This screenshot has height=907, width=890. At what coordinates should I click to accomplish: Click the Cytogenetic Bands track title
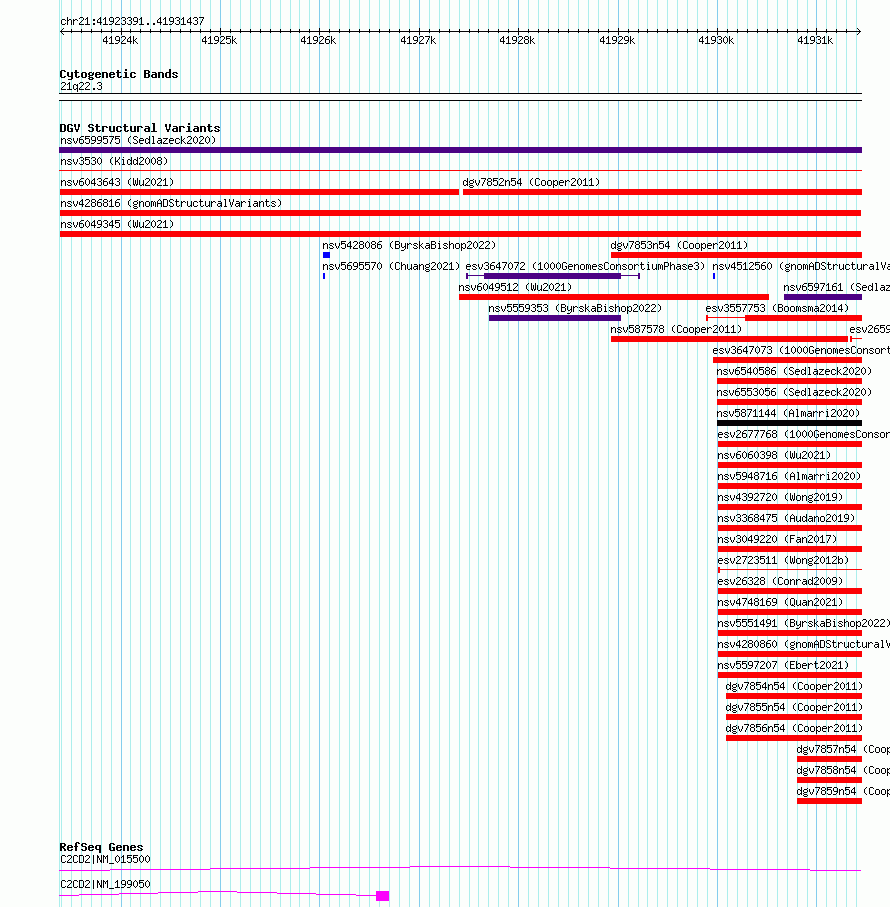click(x=119, y=74)
